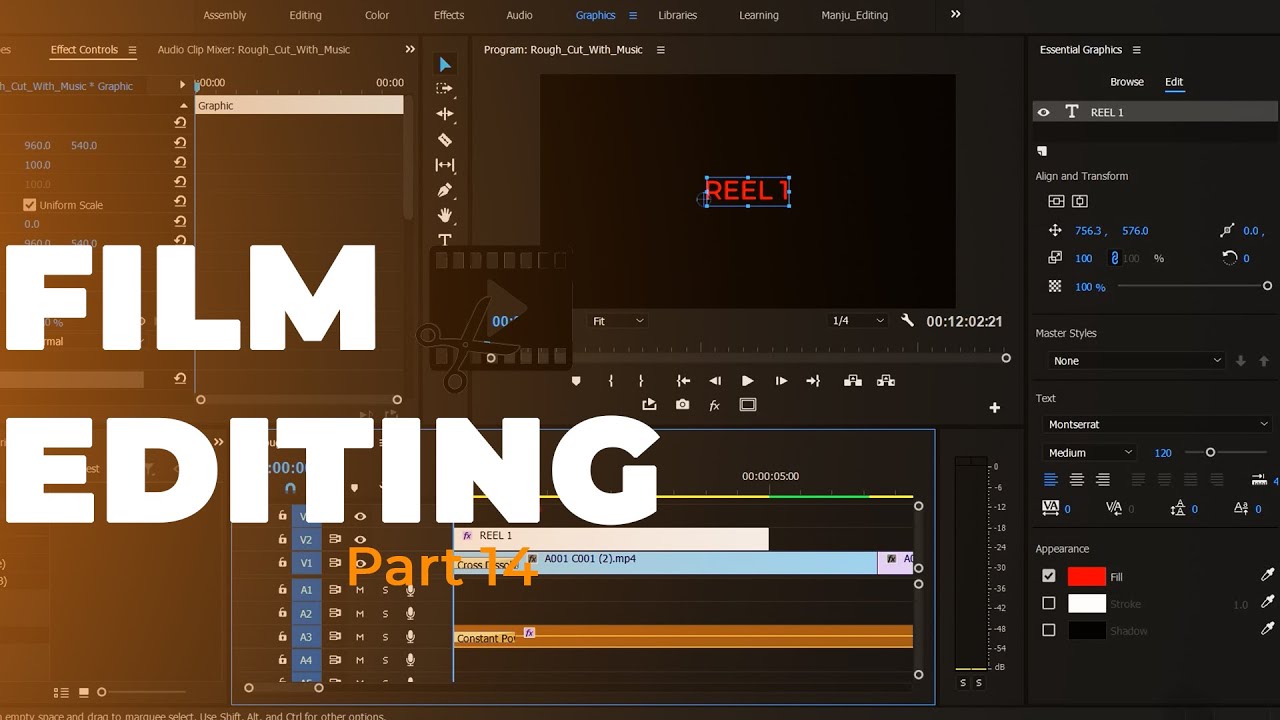Open workspace overflow chevrons menu
Viewport: 1280px width, 720px height.
[x=956, y=14]
